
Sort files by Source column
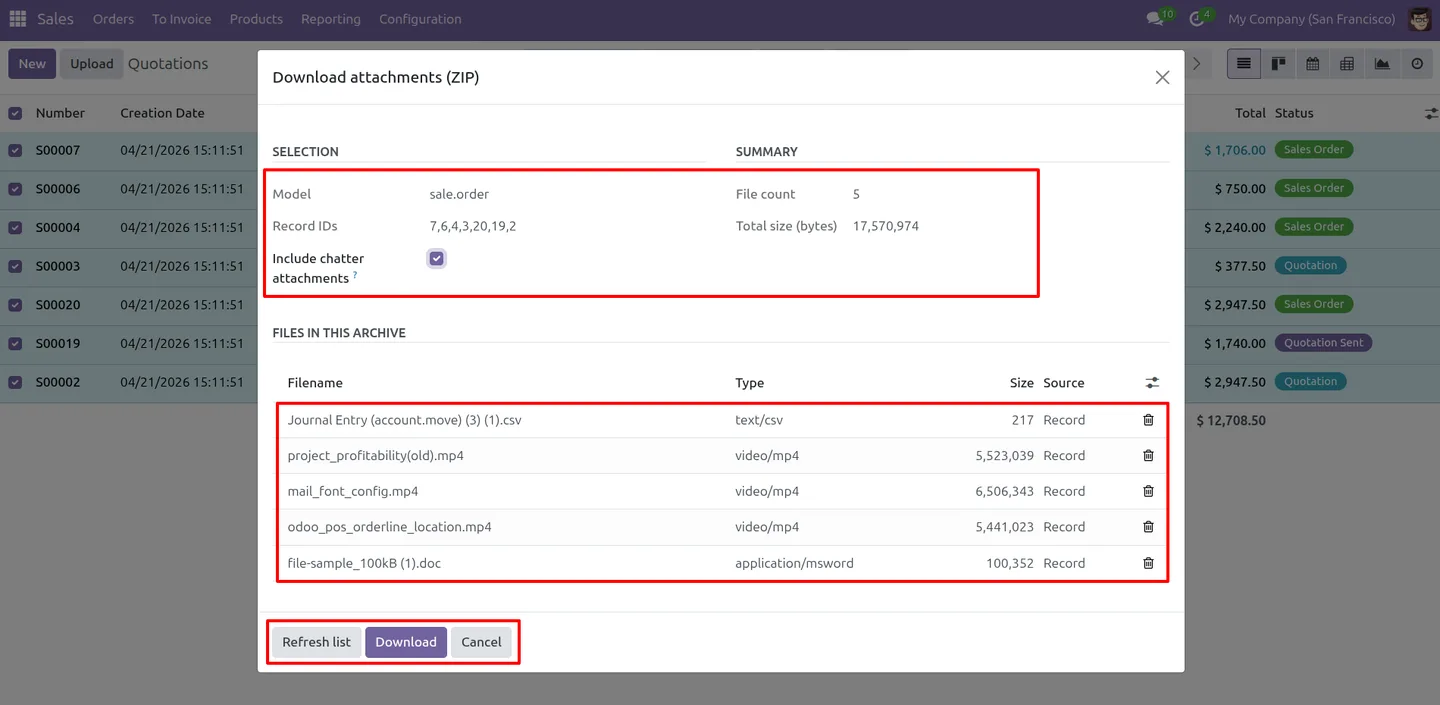(x=1063, y=383)
